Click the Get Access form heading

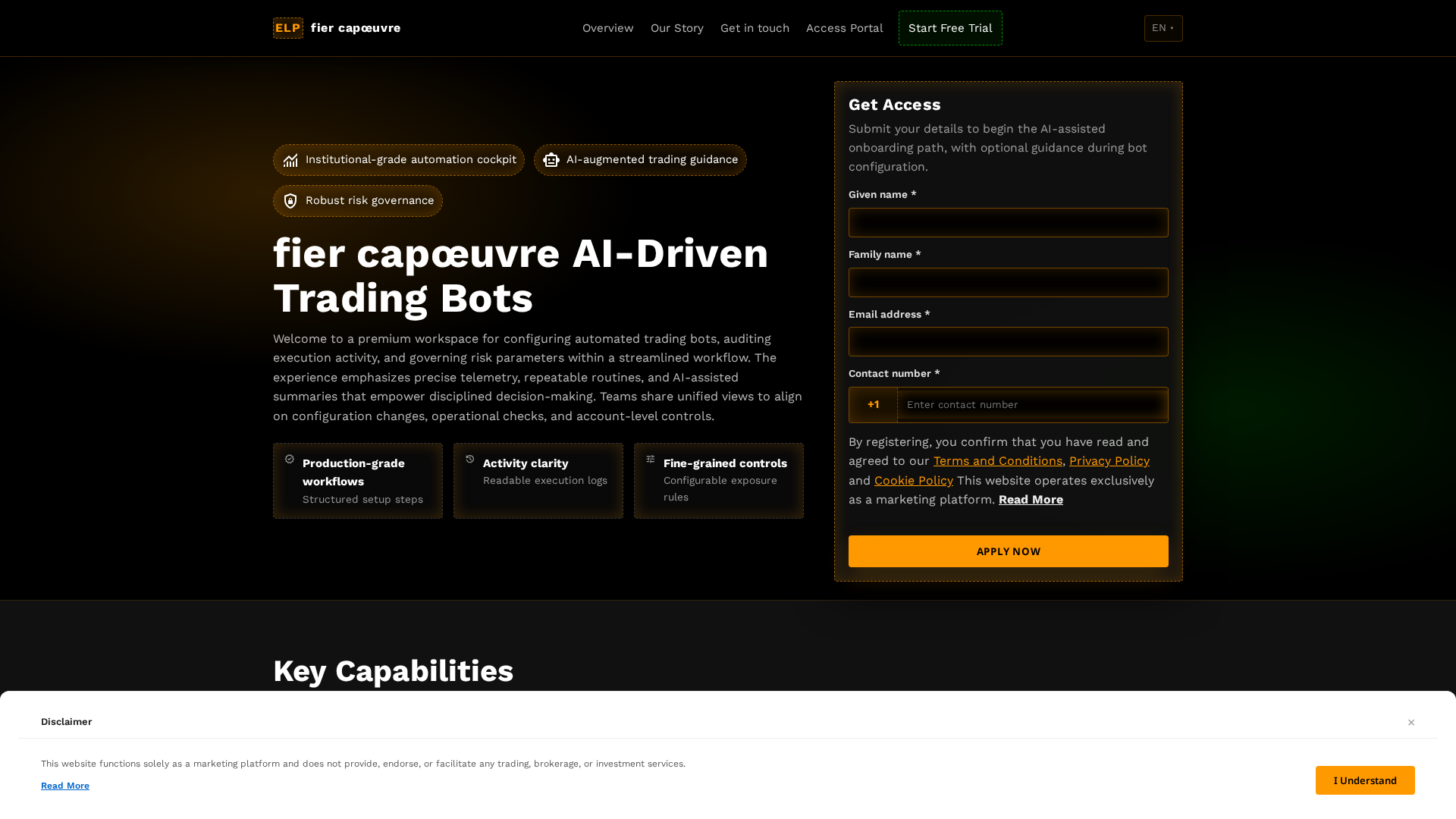(895, 105)
